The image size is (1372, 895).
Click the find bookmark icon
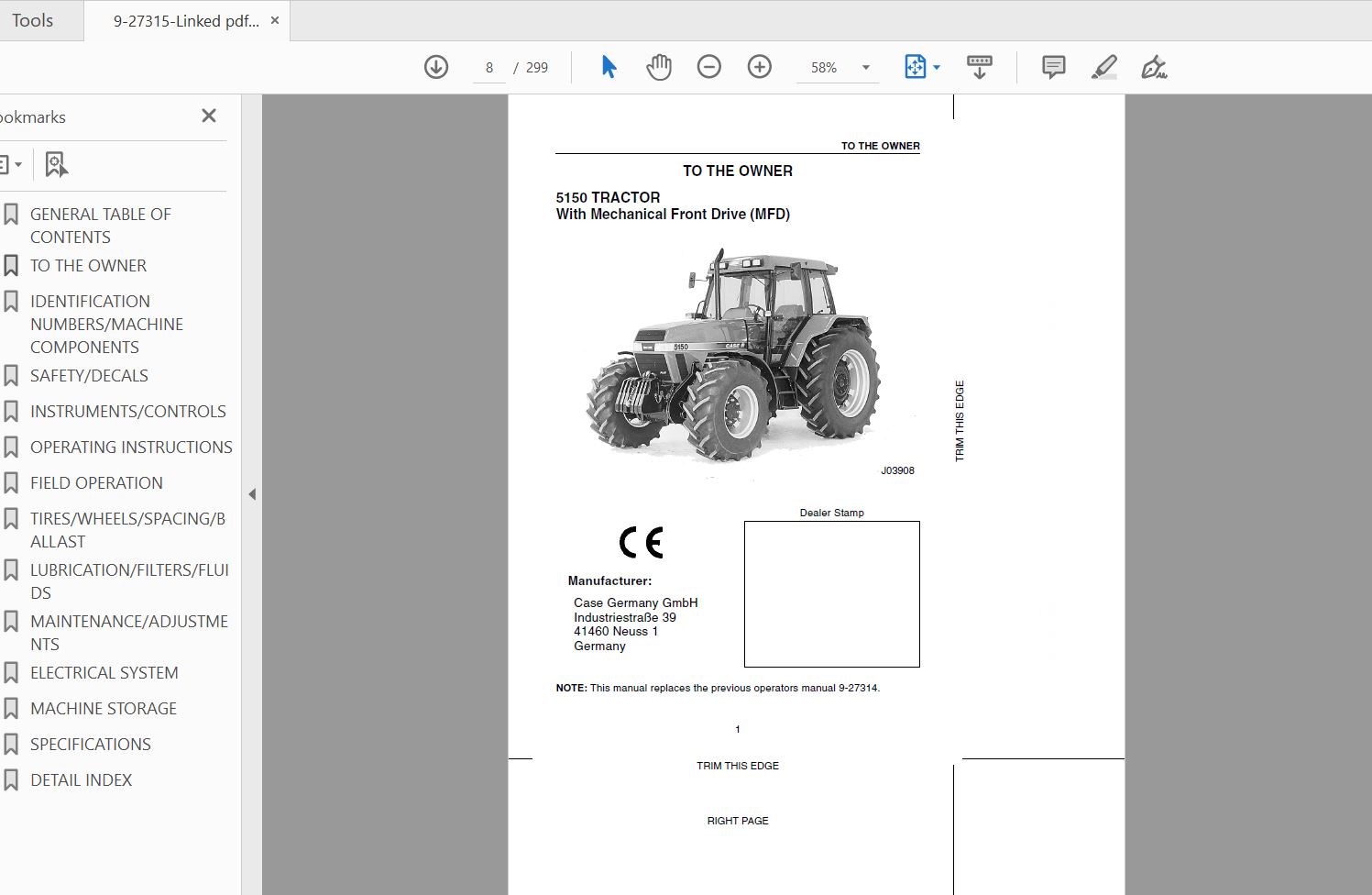pos(56,165)
